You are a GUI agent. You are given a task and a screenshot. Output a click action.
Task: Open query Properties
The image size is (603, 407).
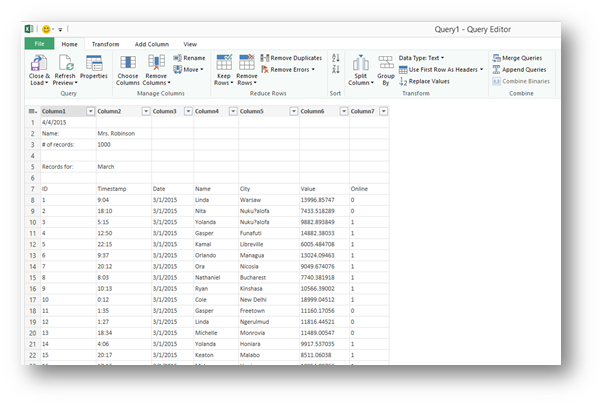(x=94, y=63)
